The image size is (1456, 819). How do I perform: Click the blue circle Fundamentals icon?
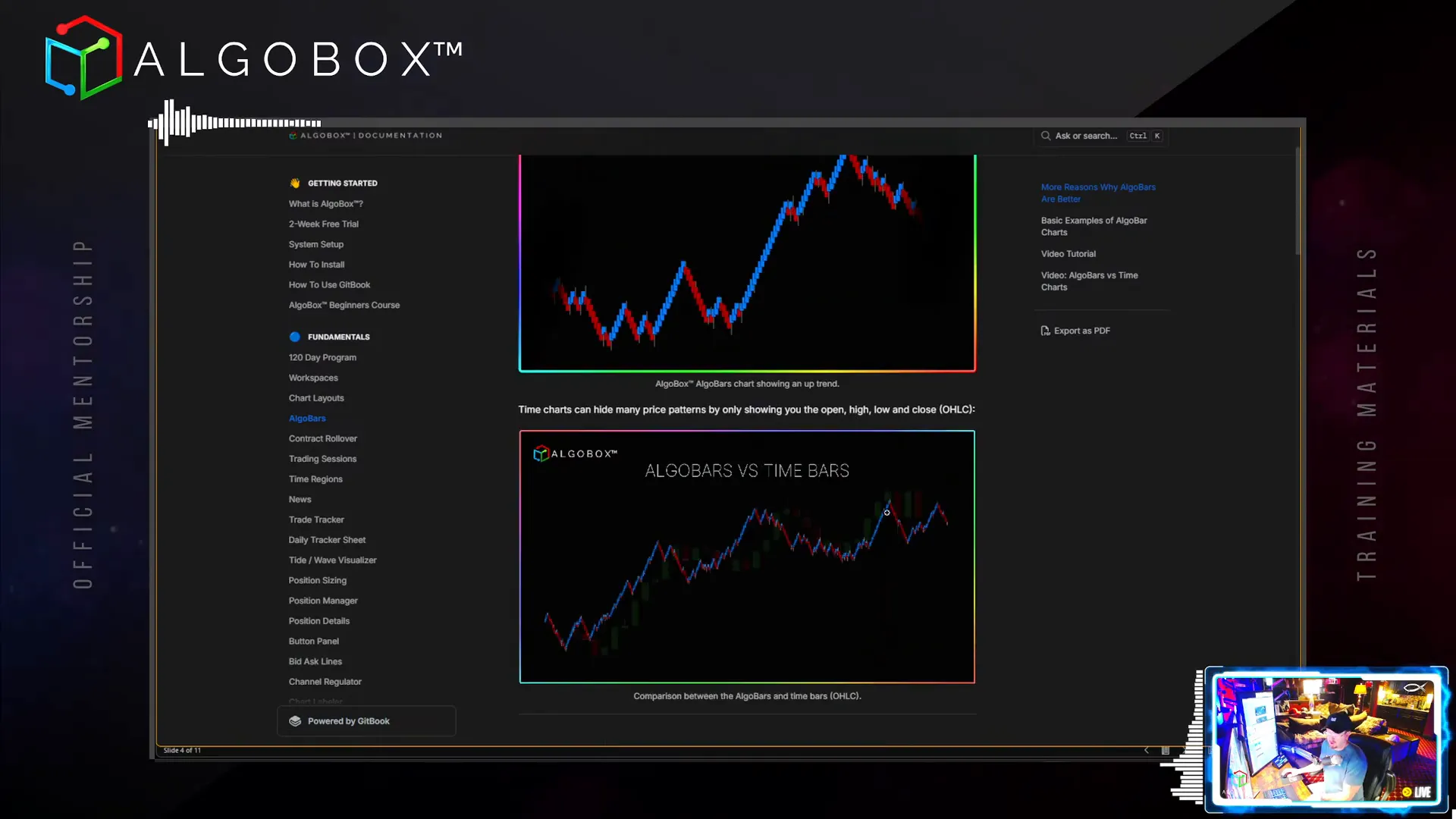point(295,337)
